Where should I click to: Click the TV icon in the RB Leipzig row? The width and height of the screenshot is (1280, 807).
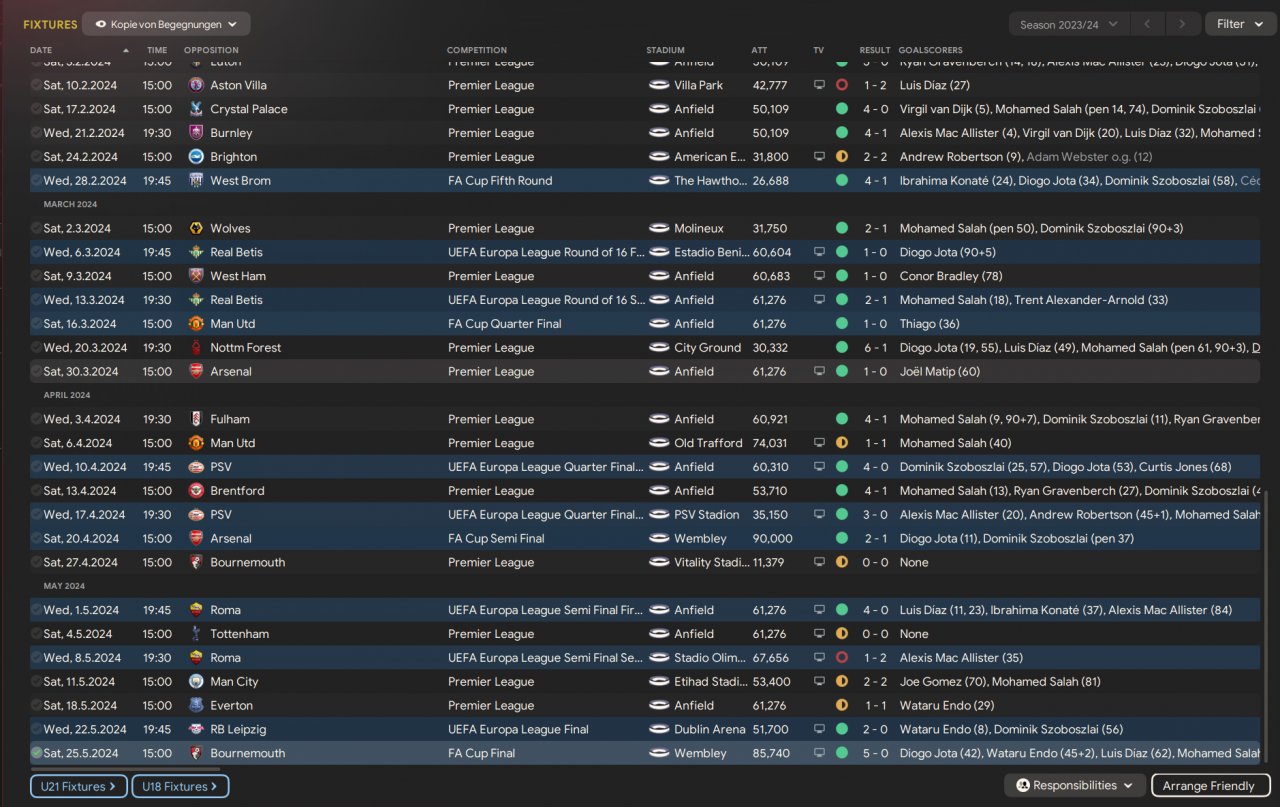click(820, 730)
